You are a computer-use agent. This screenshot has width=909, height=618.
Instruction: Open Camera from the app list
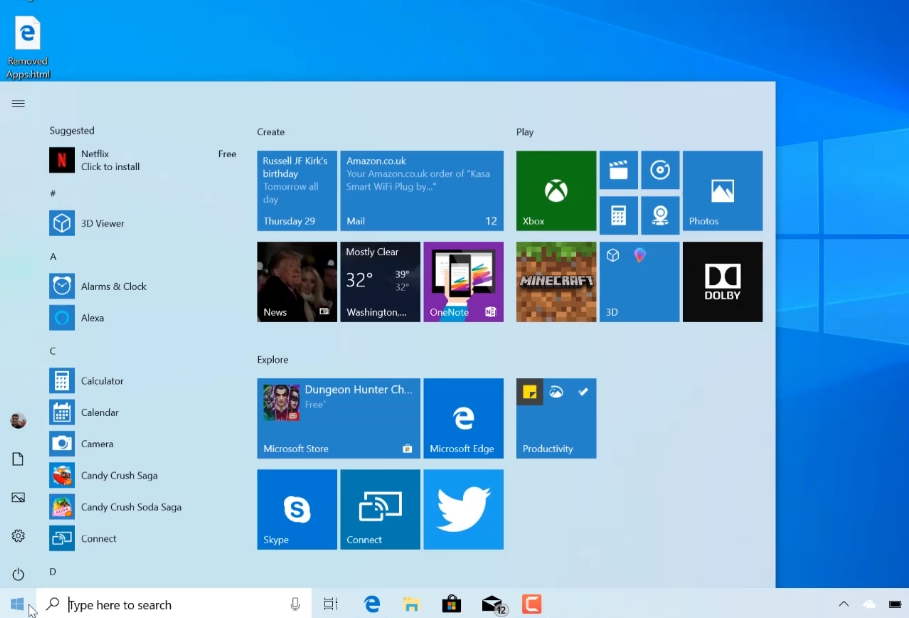(143, 443)
